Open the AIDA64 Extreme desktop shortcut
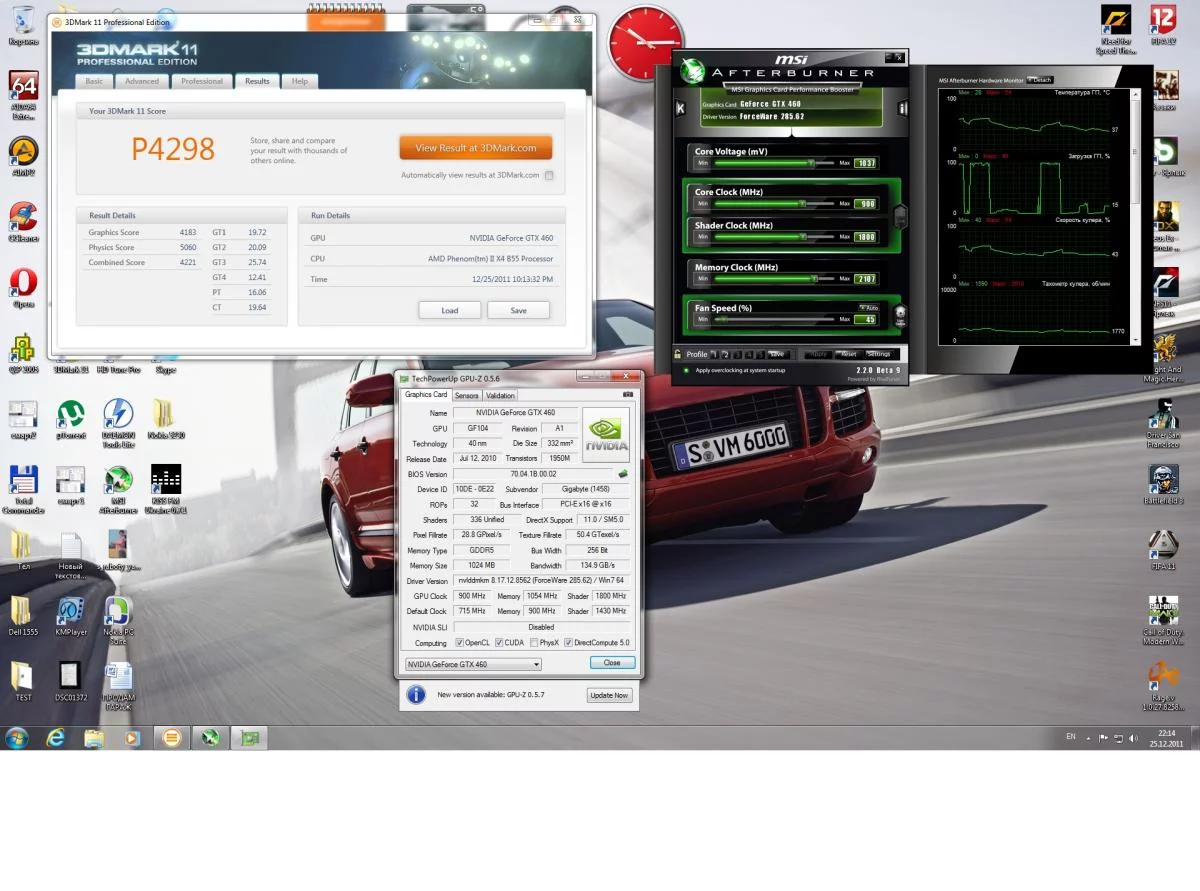The width and height of the screenshot is (1200, 891). pos(23,95)
